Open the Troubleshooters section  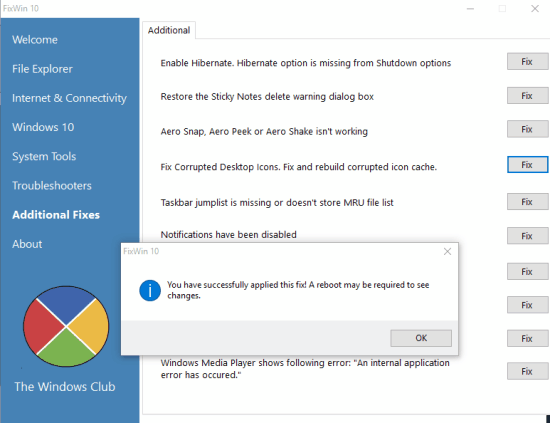click(x=52, y=186)
